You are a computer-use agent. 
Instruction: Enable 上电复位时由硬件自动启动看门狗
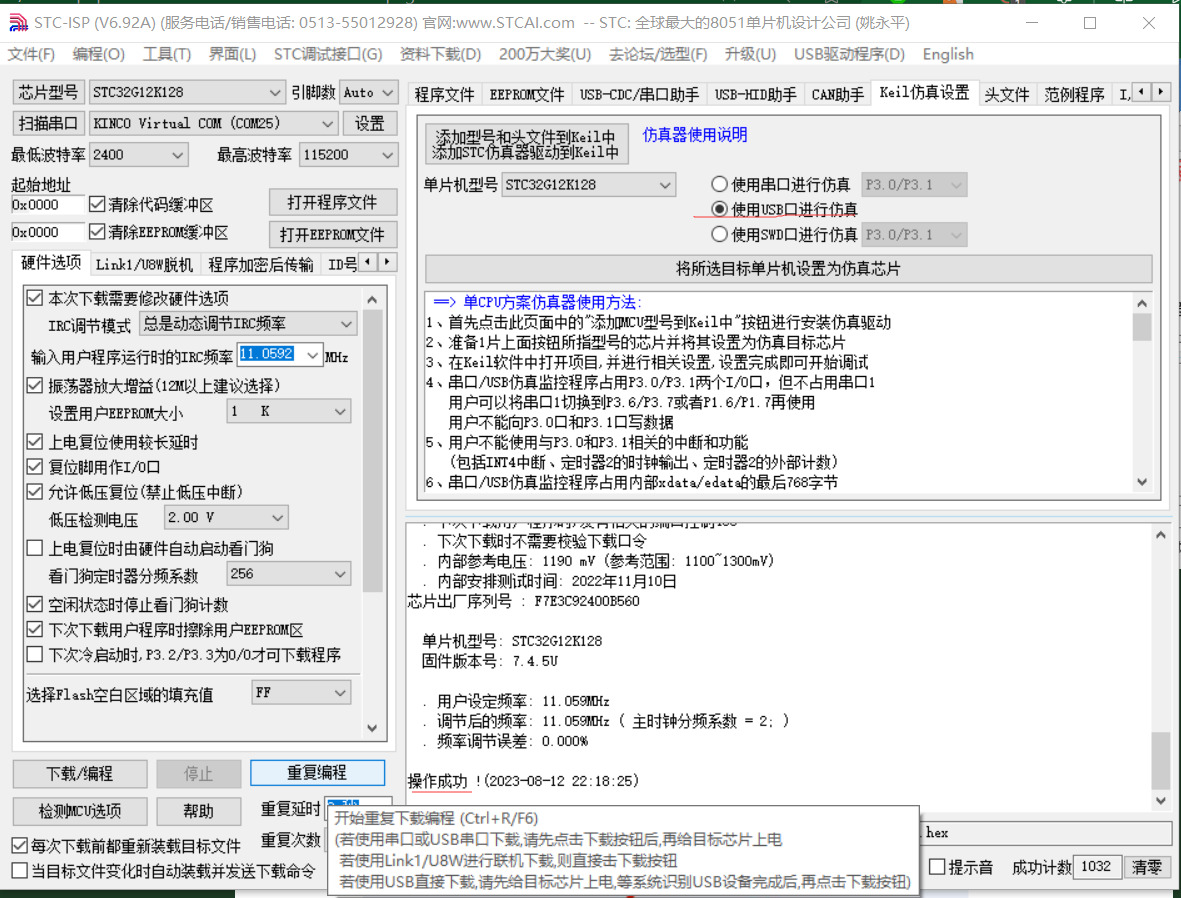(x=35, y=548)
